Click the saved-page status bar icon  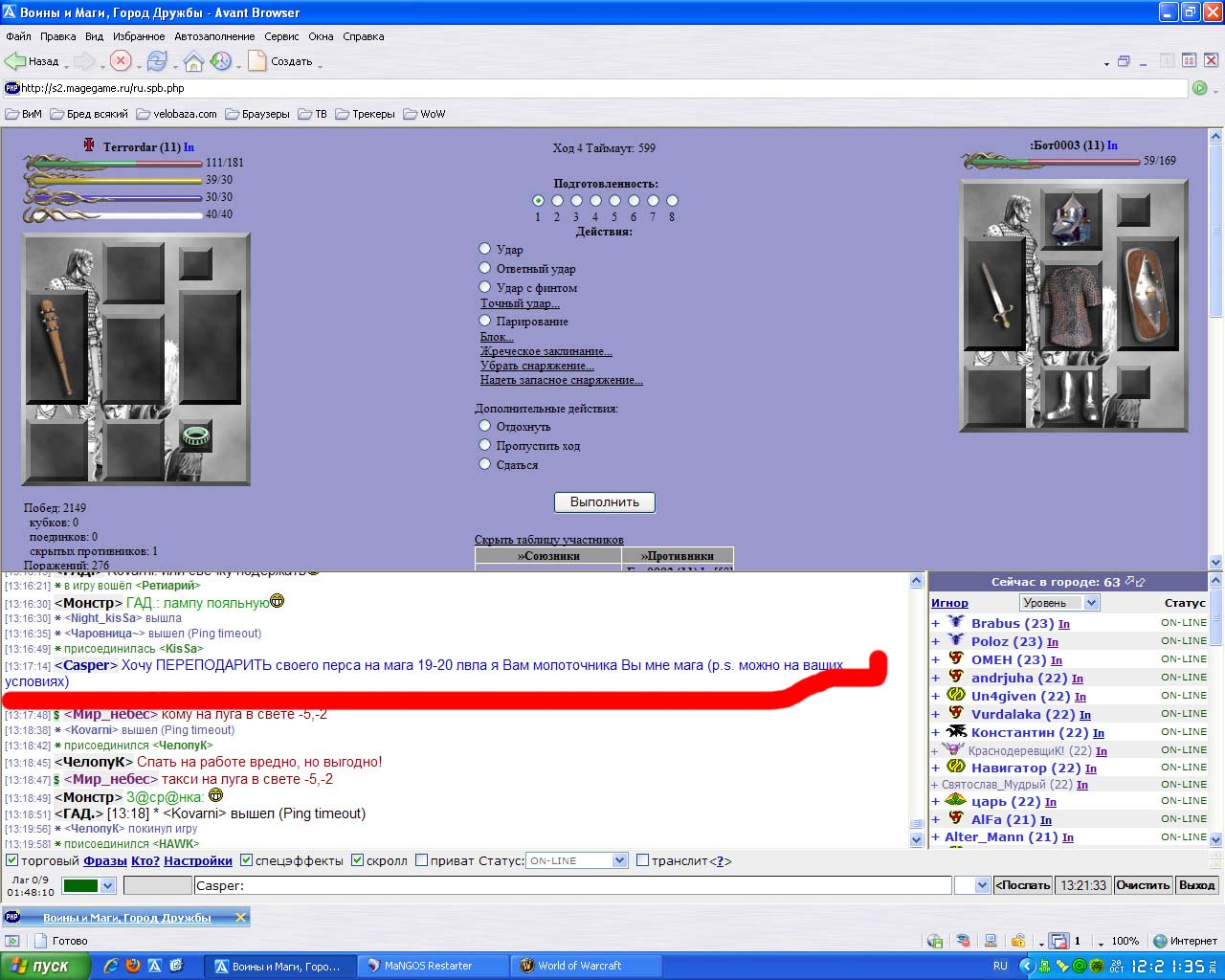pyautogui.click(x=935, y=941)
